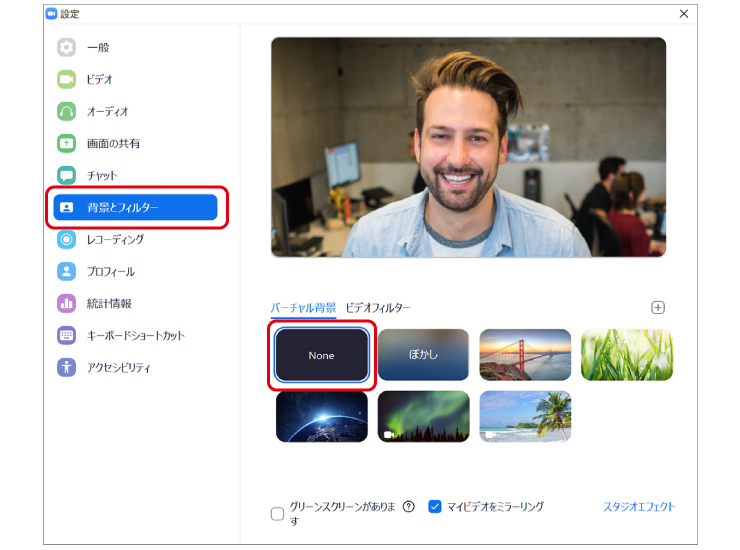This screenshot has height=550, width=740.
Task: Open the オーディオ settings label
Action: pos(108,111)
